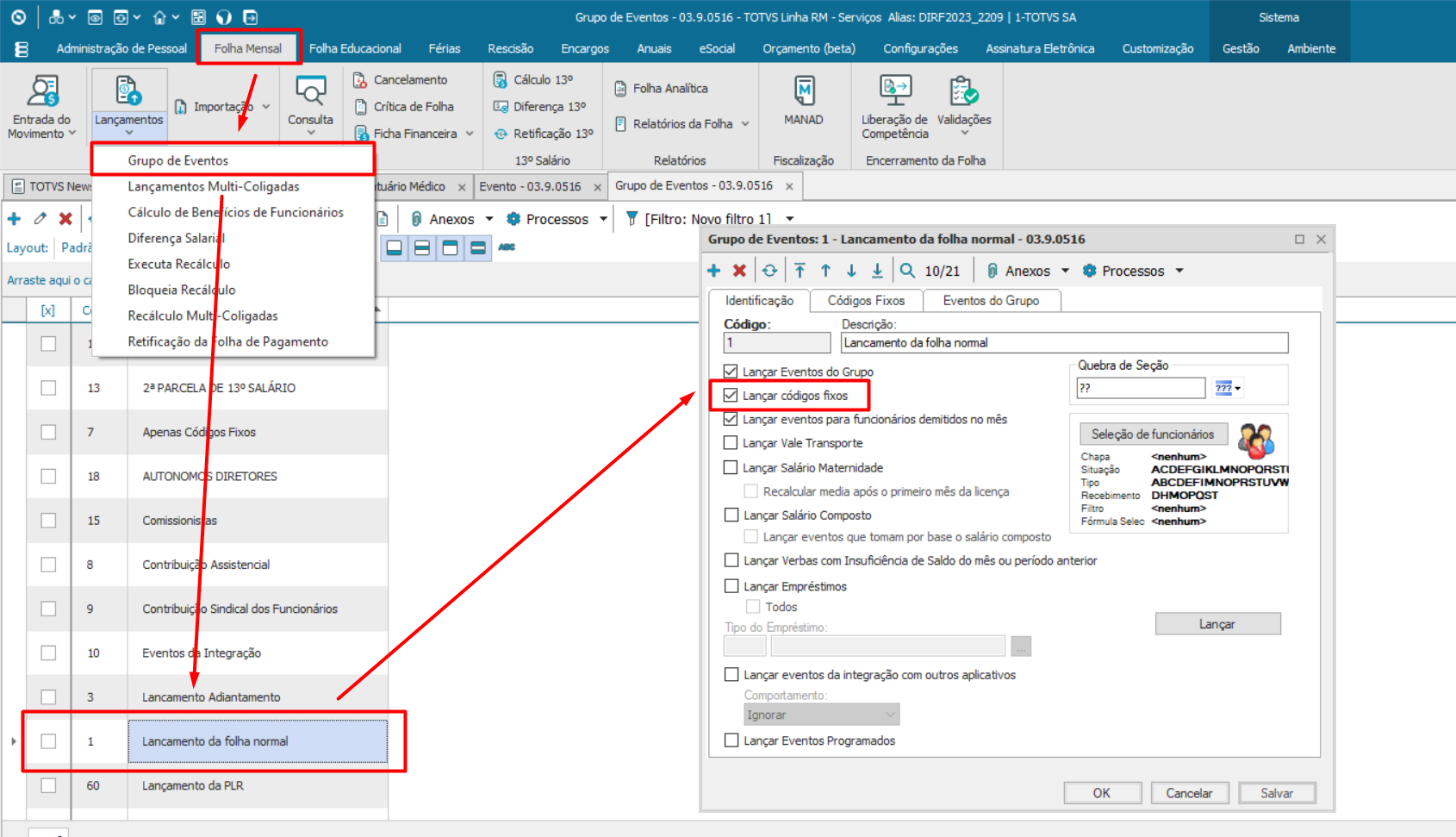Viewport: 1456px width, 837px height.
Task: Delete record in the Grupo de Eventos dialog
Action: [739, 271]
